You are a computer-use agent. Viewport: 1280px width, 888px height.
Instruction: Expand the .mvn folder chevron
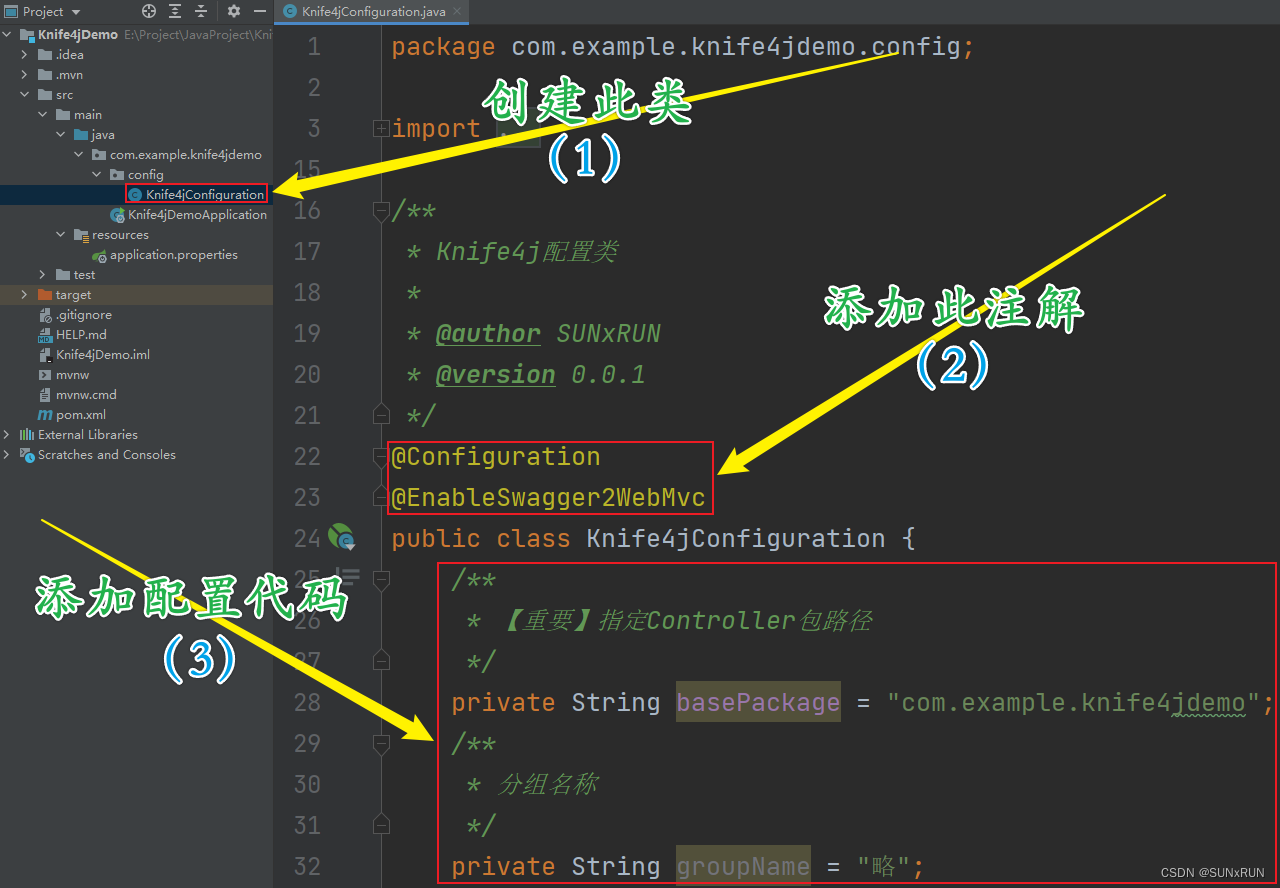click(25, 75)
